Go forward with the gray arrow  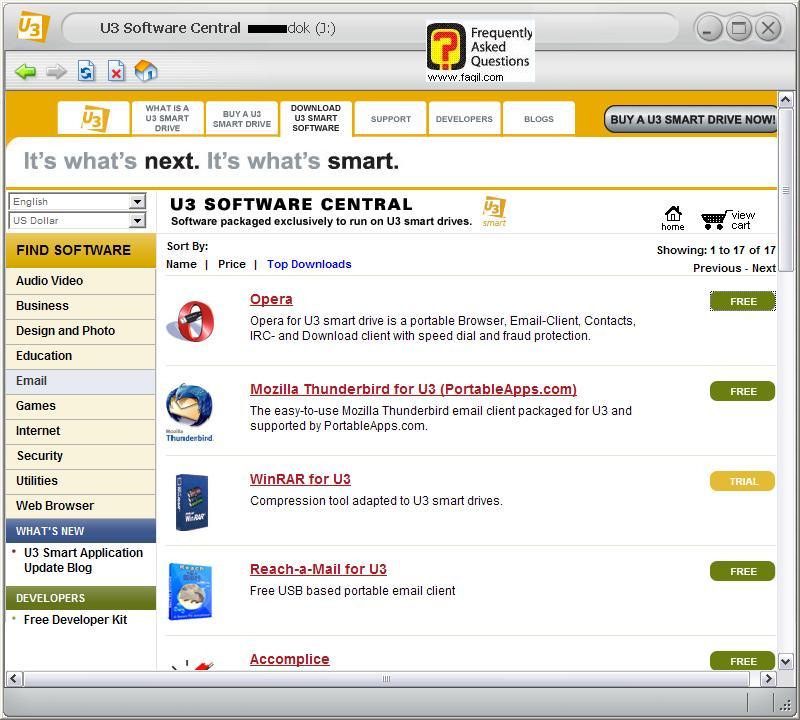click(x=56, y=71)
